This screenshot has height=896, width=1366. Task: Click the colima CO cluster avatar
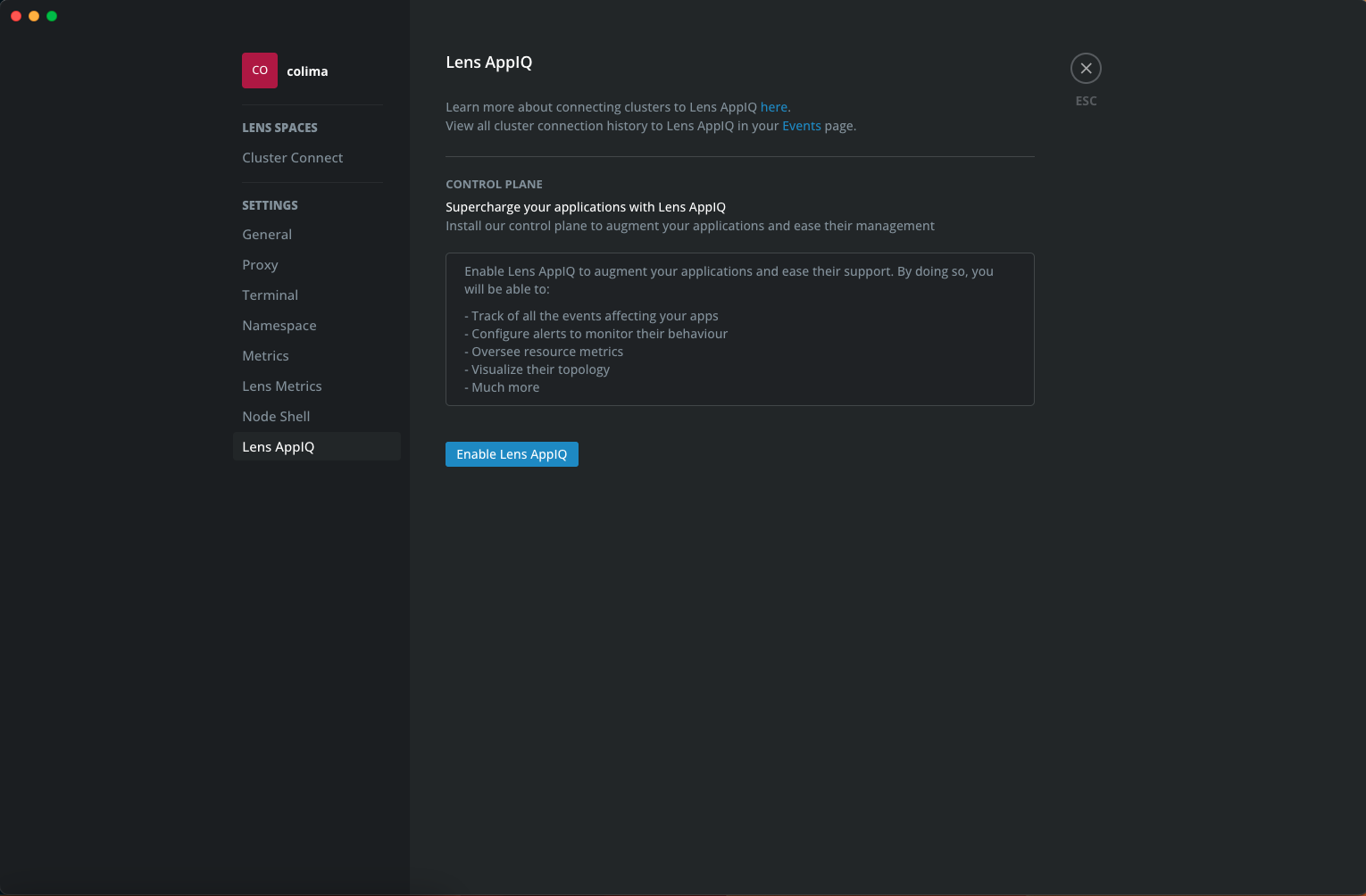coord(260,71)
